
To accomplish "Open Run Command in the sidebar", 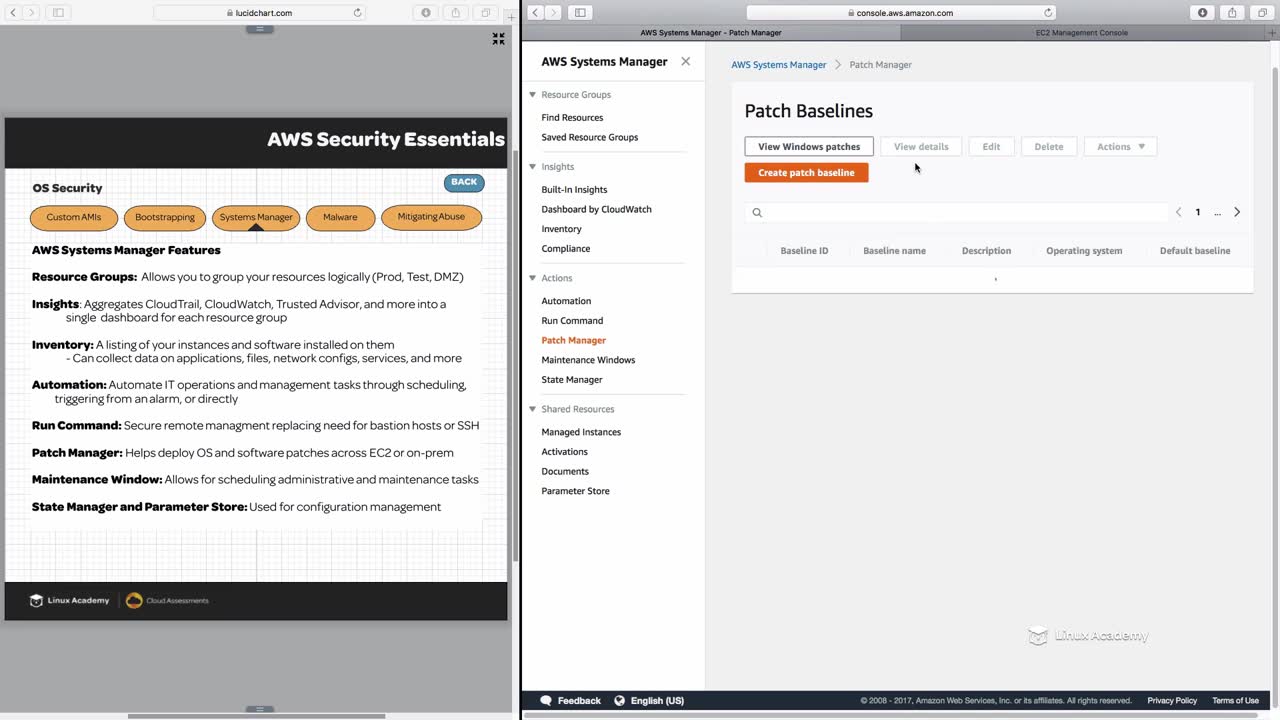I will pos(572,321).
